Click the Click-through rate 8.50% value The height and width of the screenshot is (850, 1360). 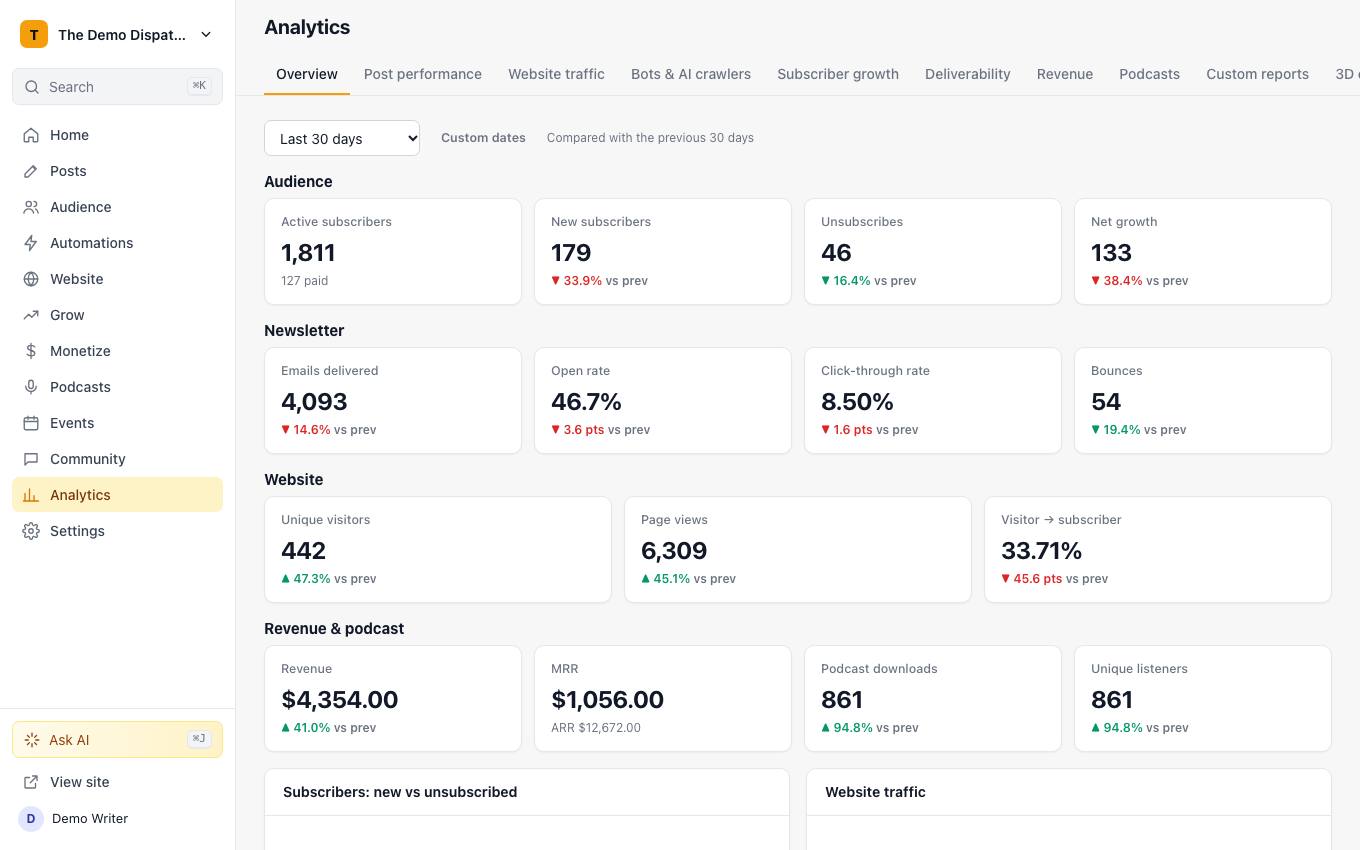[x=857, y=402]
